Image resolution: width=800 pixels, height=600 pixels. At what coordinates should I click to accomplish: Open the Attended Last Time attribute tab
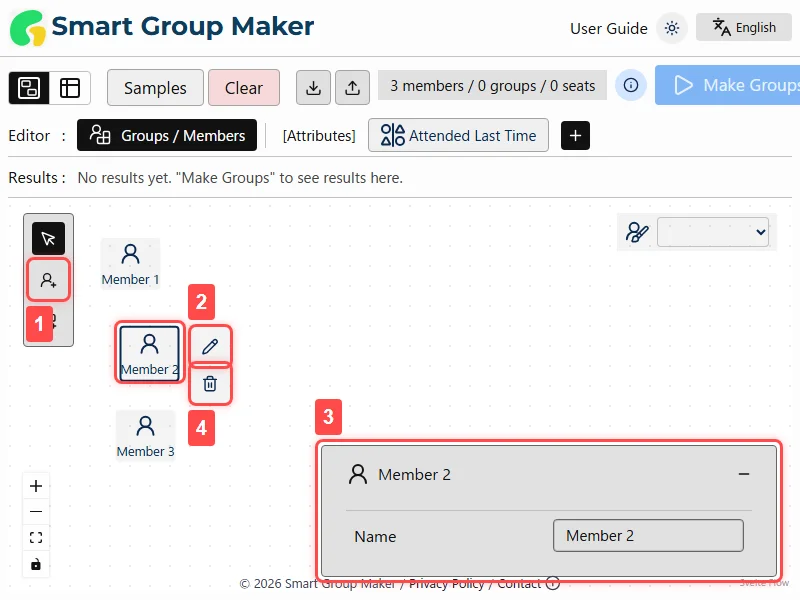coord(458,135)
